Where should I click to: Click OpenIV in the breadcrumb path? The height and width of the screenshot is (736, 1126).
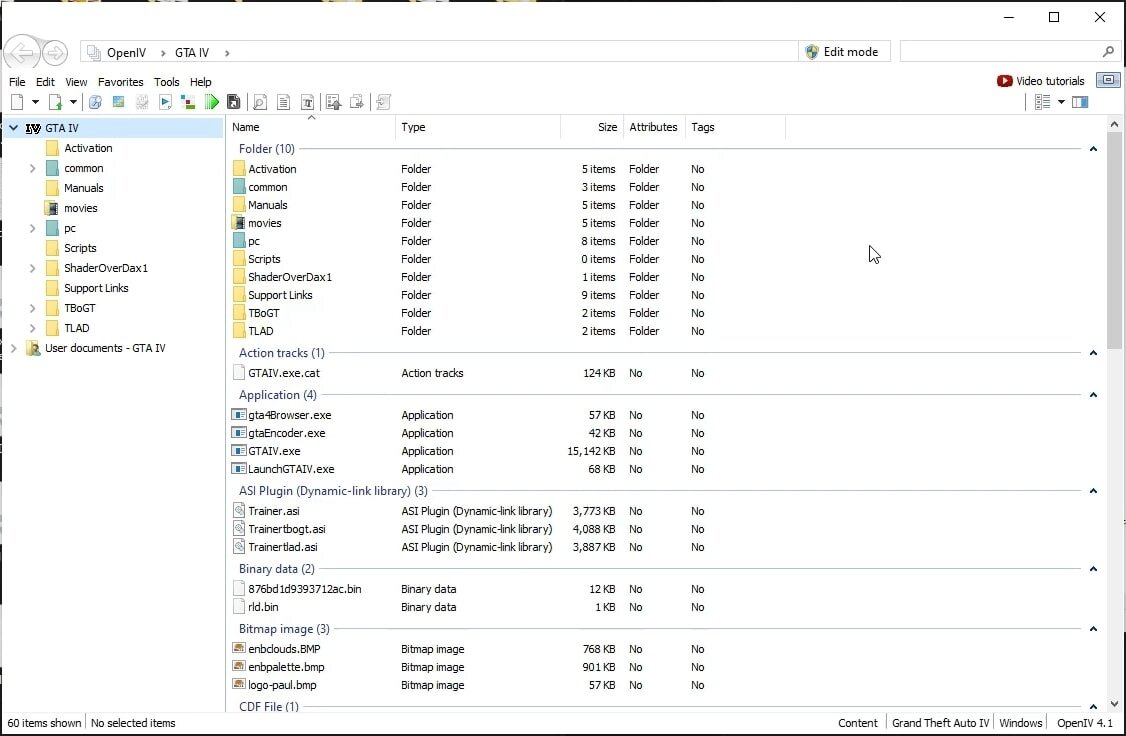(126, 52)
